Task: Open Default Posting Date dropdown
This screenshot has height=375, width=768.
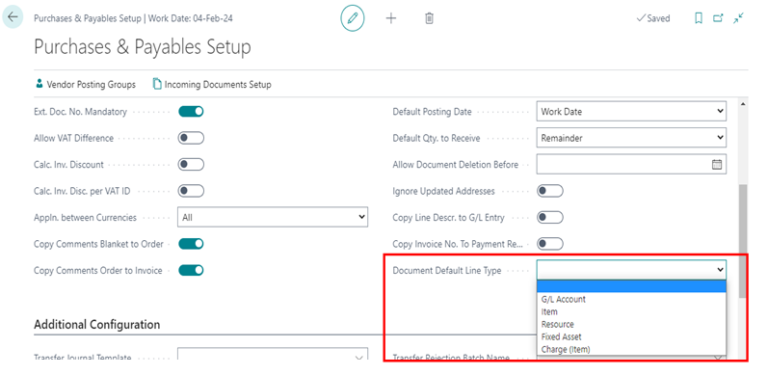Action: click(x=631, y=112)
